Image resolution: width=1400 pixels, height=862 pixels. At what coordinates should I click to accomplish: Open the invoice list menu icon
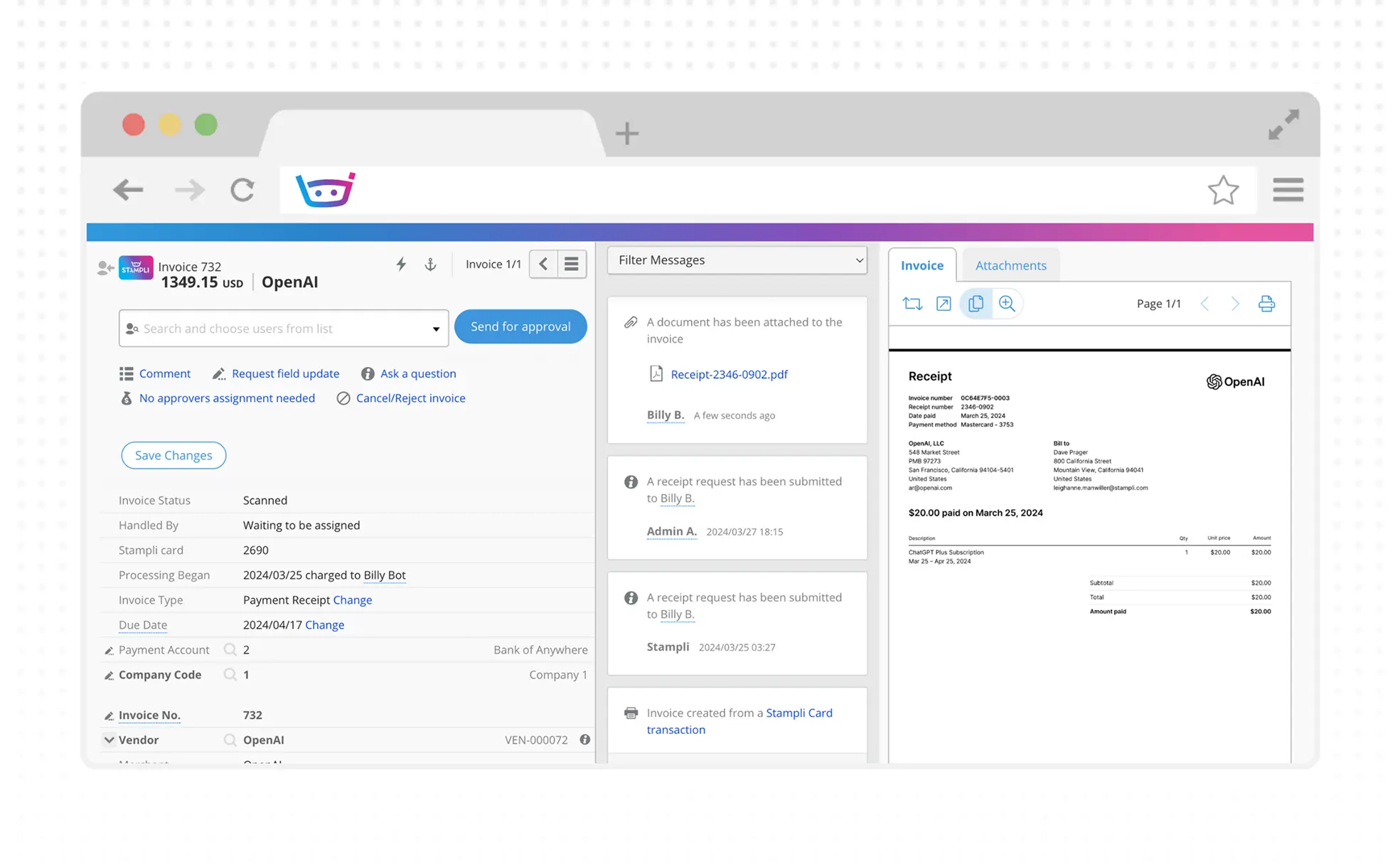pyautogui.click(x=572, y=264)
